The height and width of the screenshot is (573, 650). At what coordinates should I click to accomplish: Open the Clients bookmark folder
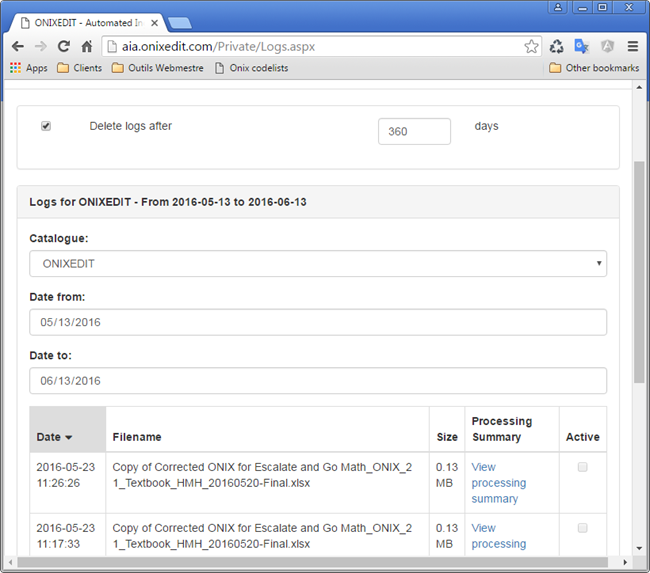[x=80, y=68]
